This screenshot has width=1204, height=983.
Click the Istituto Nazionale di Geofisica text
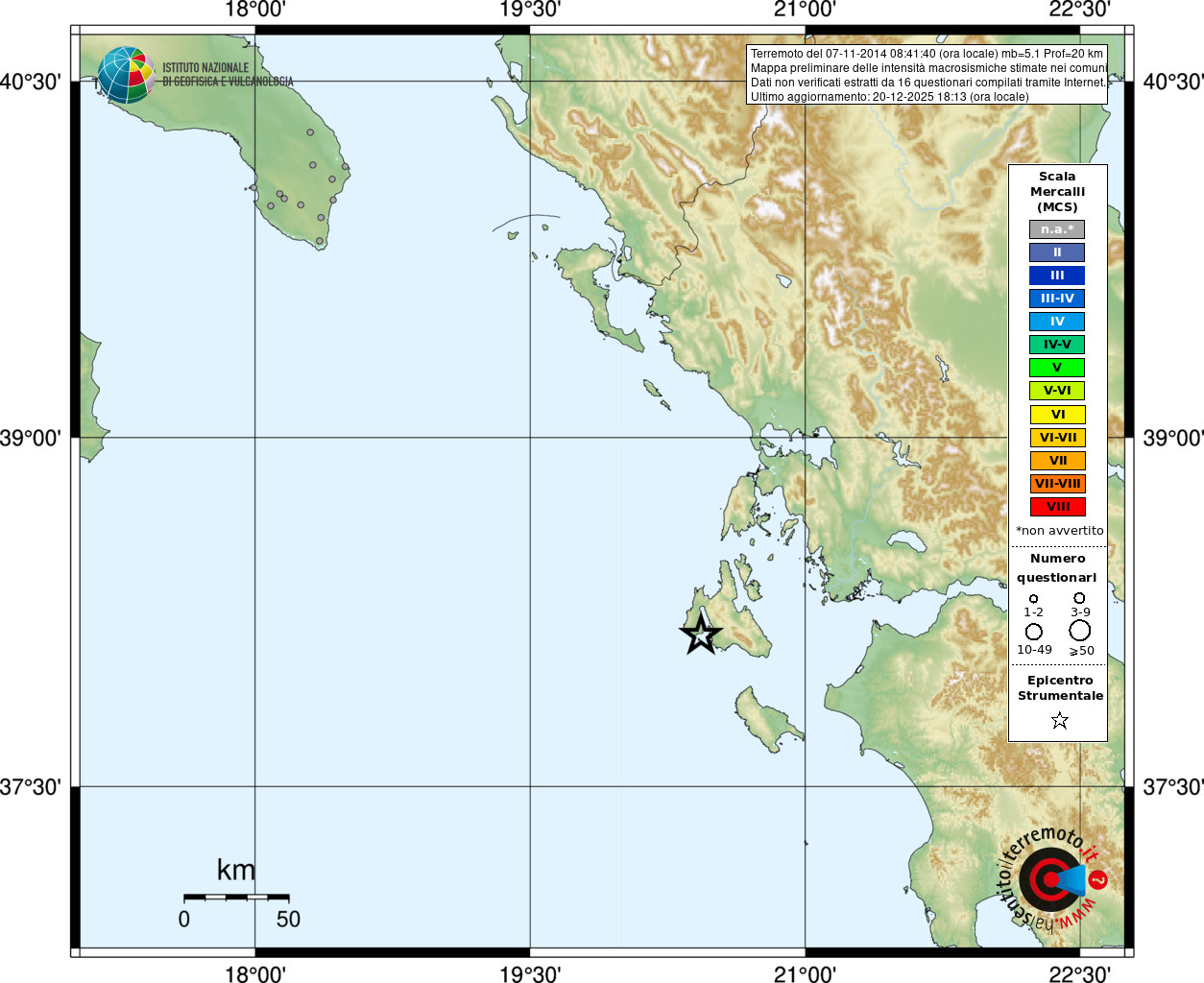coord(228,75)
